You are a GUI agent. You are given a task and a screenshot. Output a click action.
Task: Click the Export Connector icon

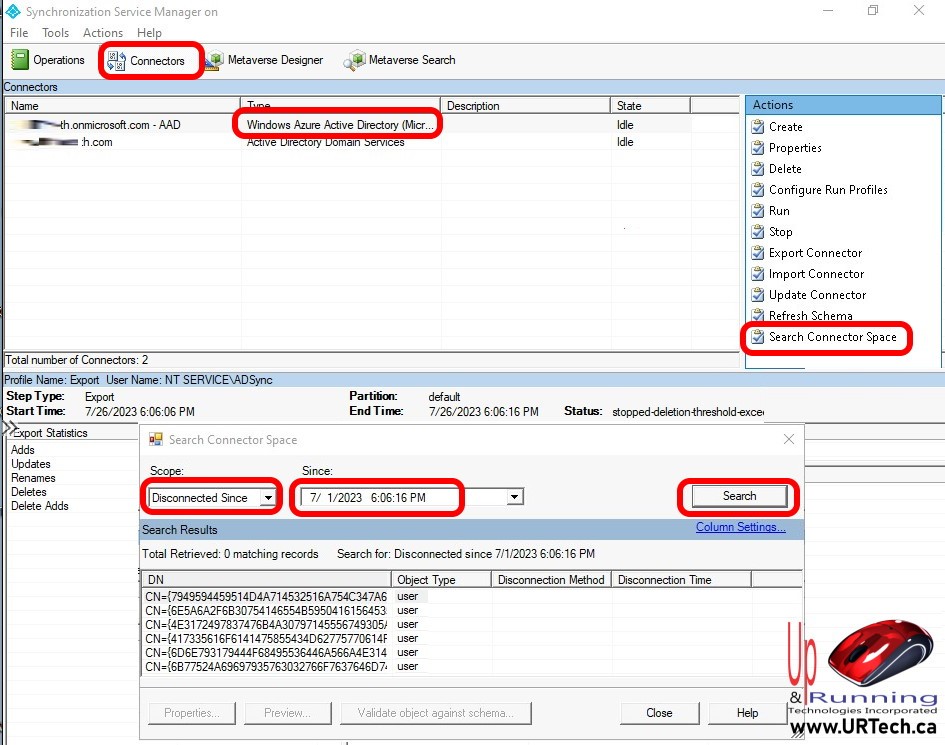(758, 253)
